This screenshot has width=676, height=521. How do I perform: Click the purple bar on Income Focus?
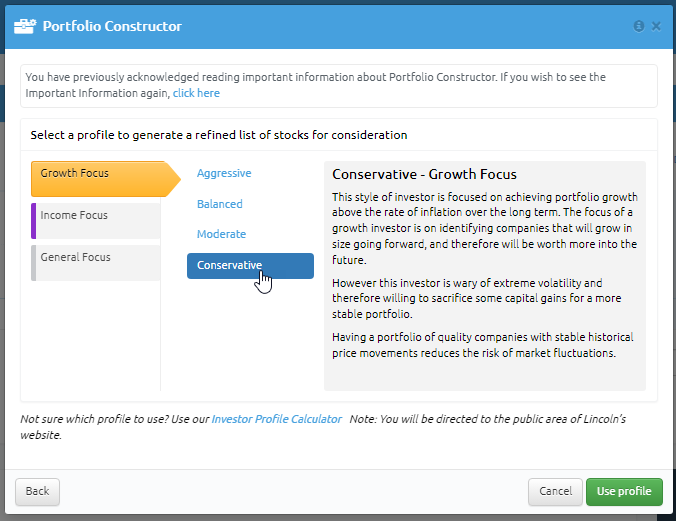click(34, 221)
